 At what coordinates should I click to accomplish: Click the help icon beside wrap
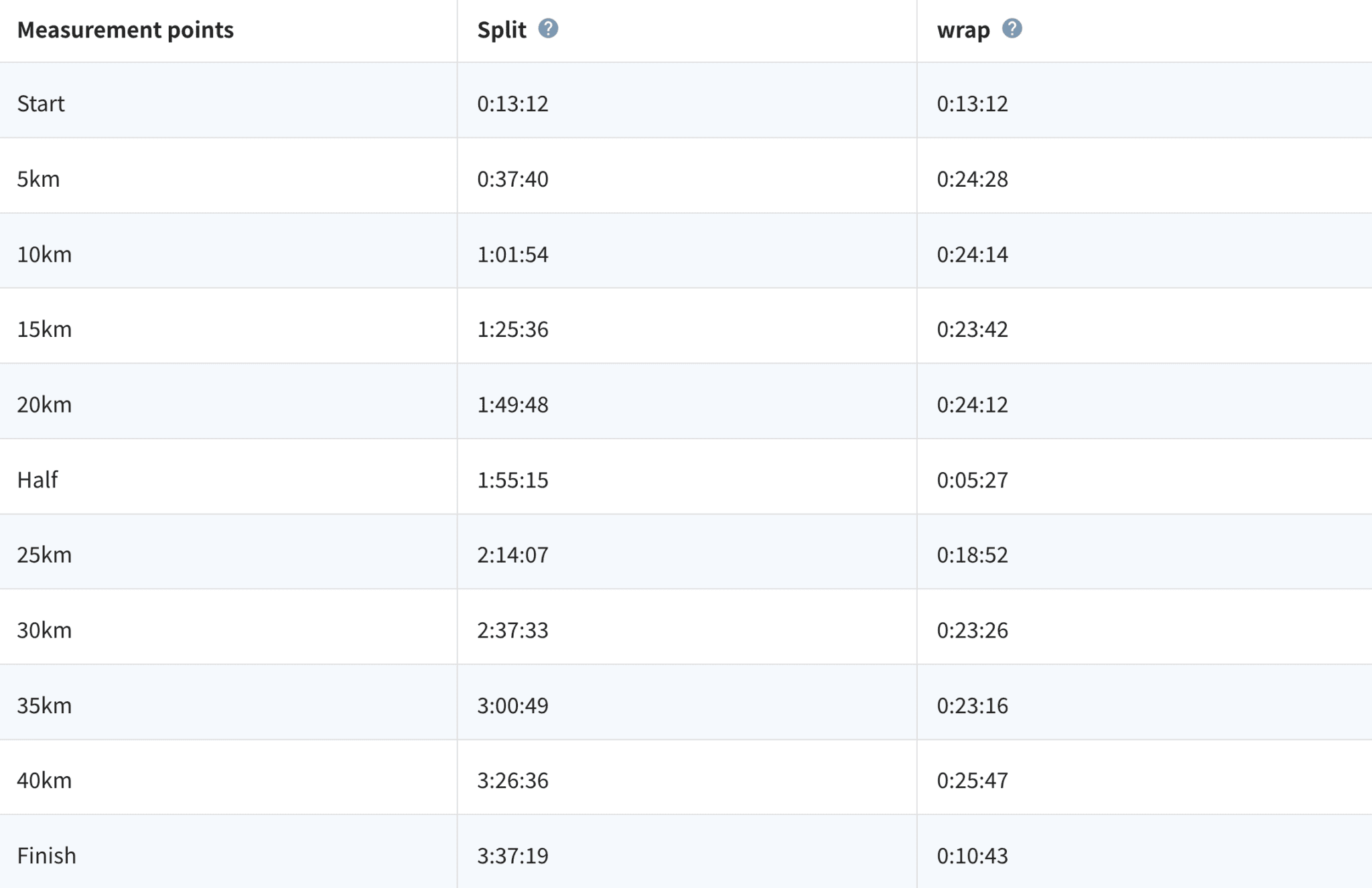1012,29
